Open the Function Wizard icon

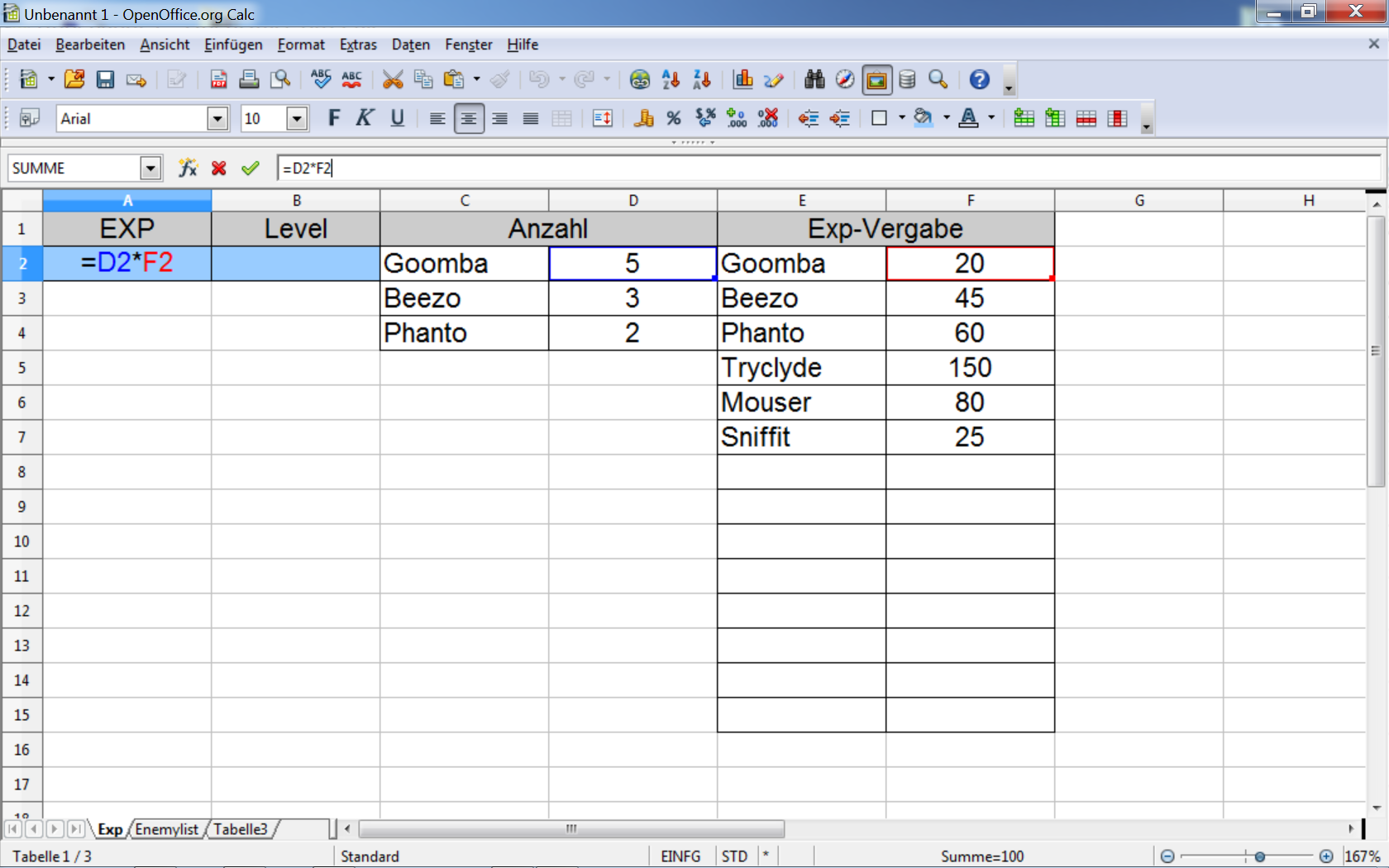click(x=188, y=168)
